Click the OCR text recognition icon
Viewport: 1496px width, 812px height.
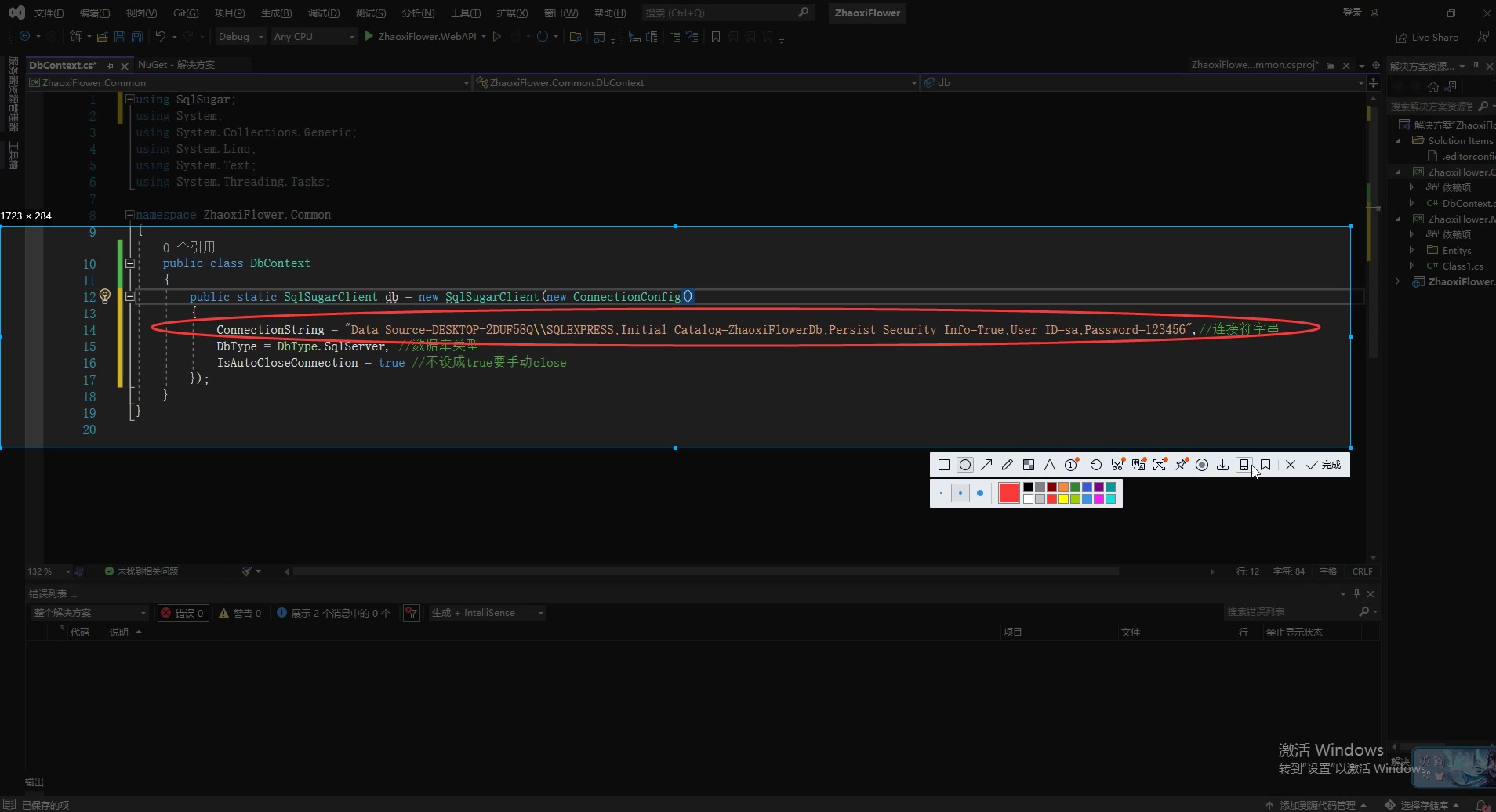point(1160,465)
